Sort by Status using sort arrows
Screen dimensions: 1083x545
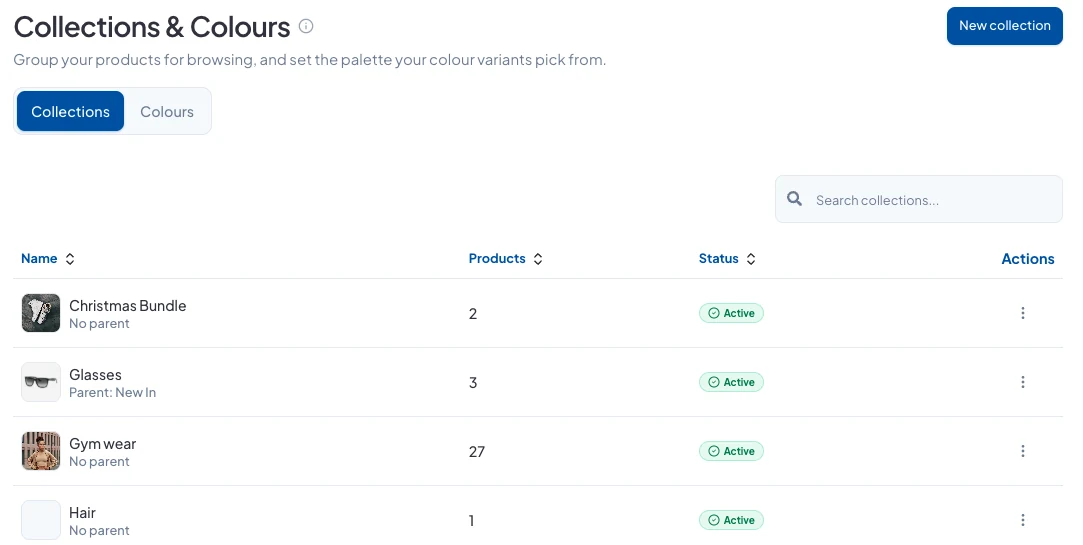pyautogui.click(x=751, y=259)
